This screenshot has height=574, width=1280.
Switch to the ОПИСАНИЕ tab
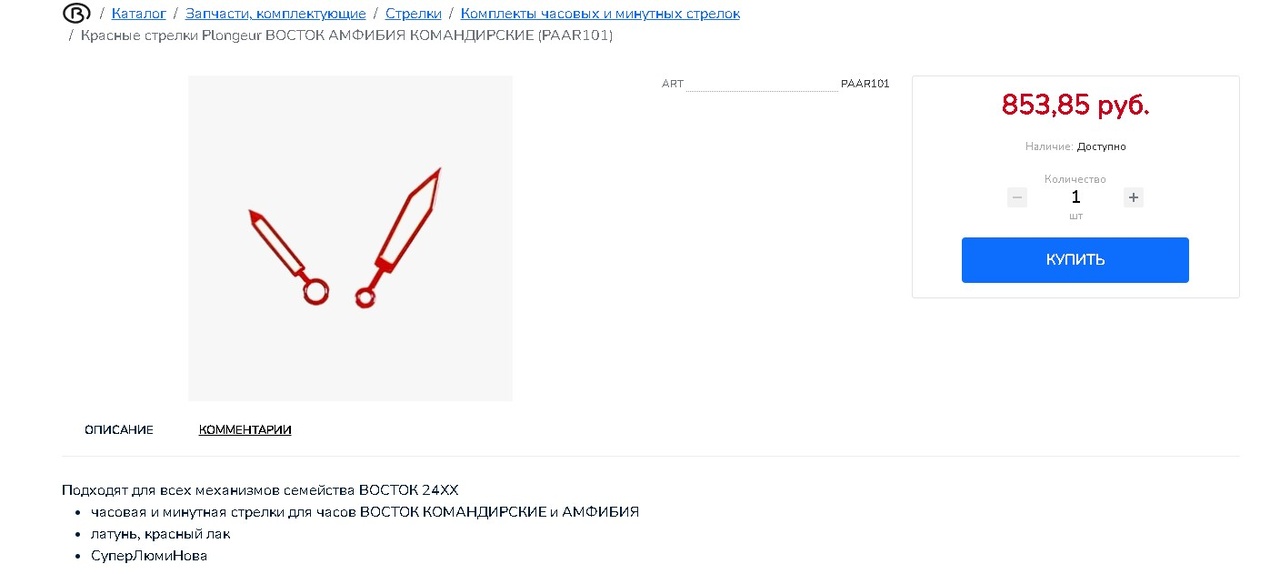(x=119, y=430)
